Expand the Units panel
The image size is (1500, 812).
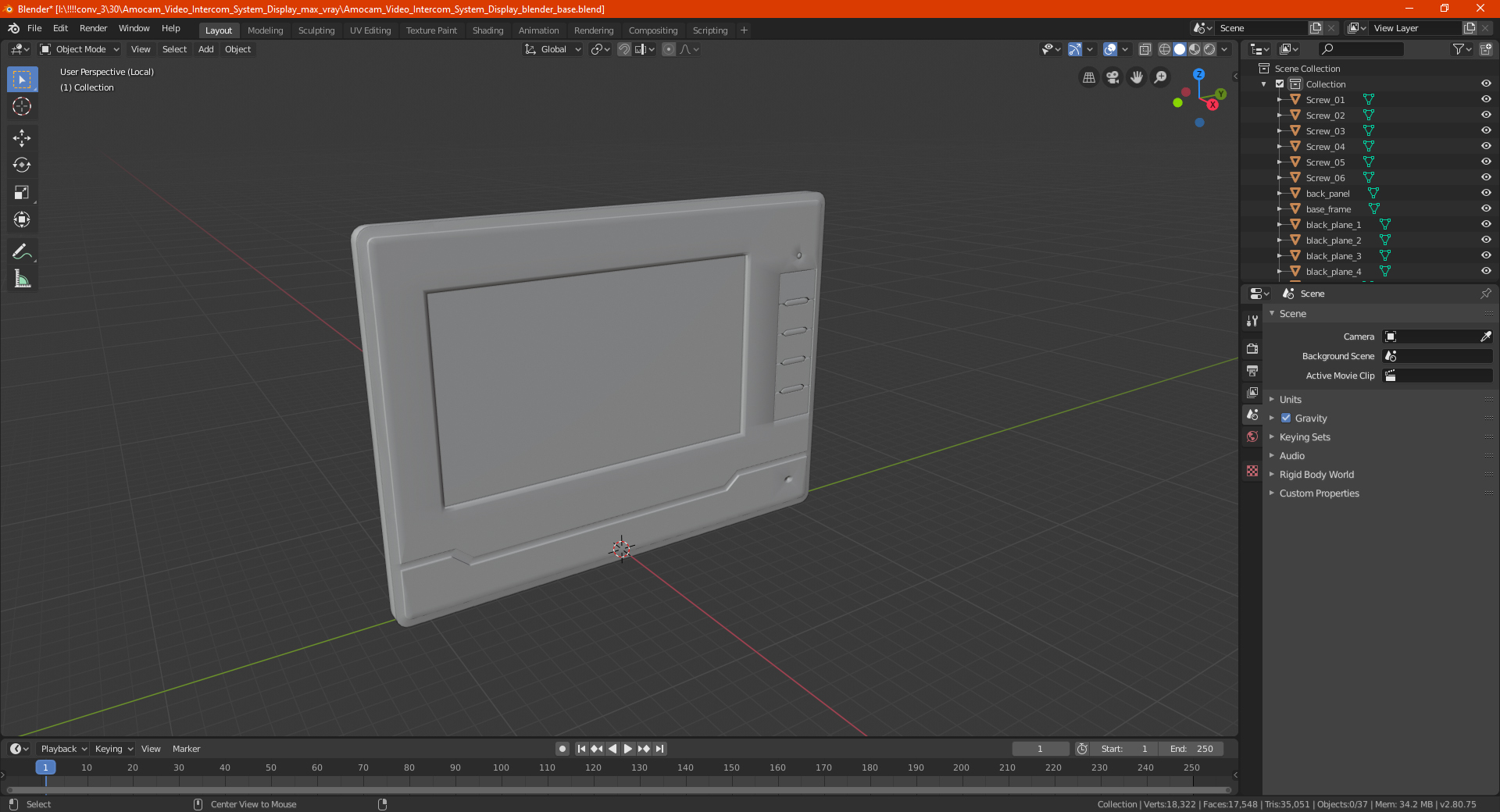1290,400
